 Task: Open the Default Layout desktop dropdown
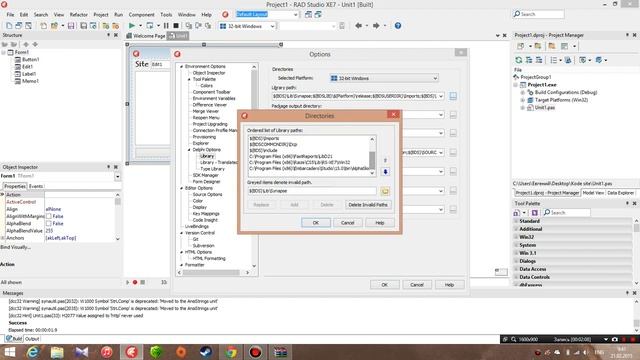(x=296, y=14)
